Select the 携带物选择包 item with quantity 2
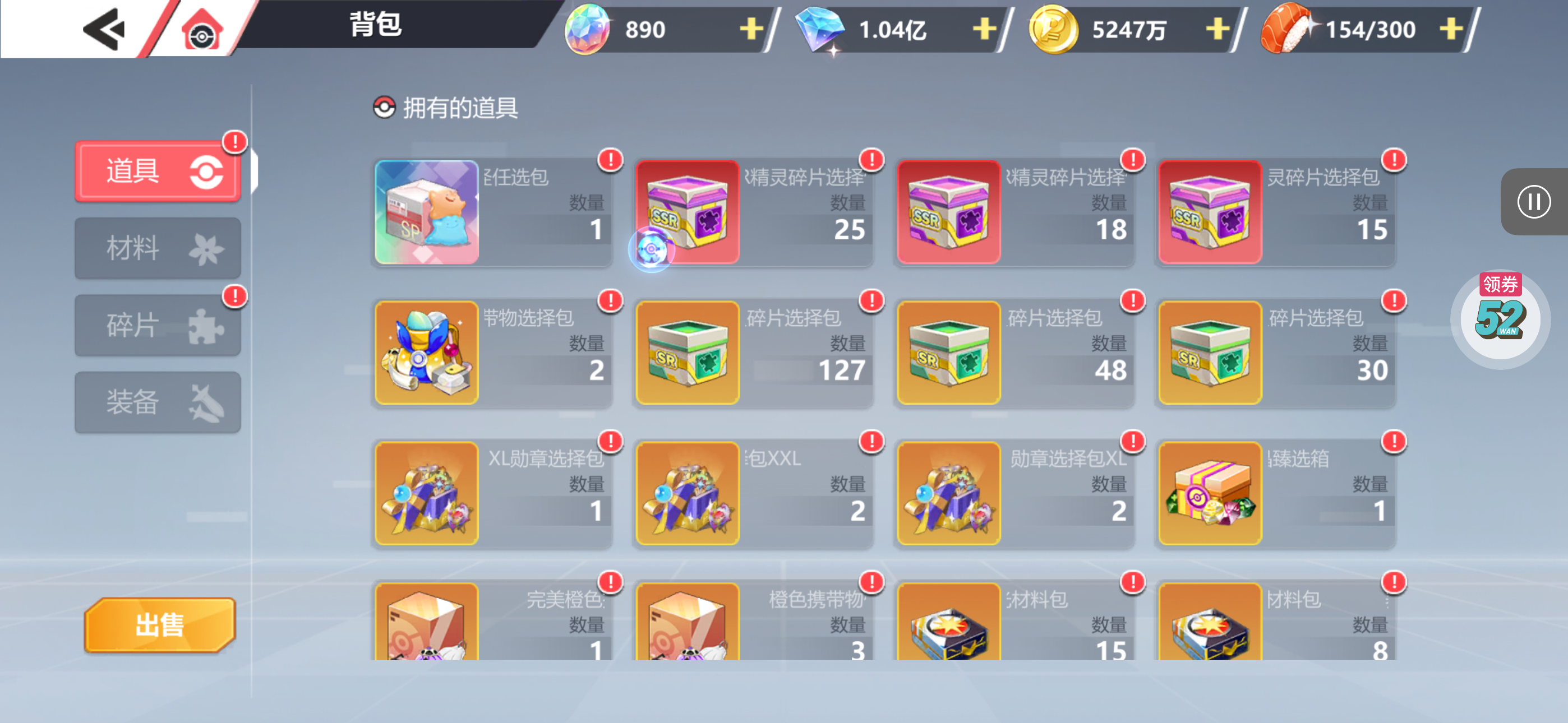 tap(492, 353)
